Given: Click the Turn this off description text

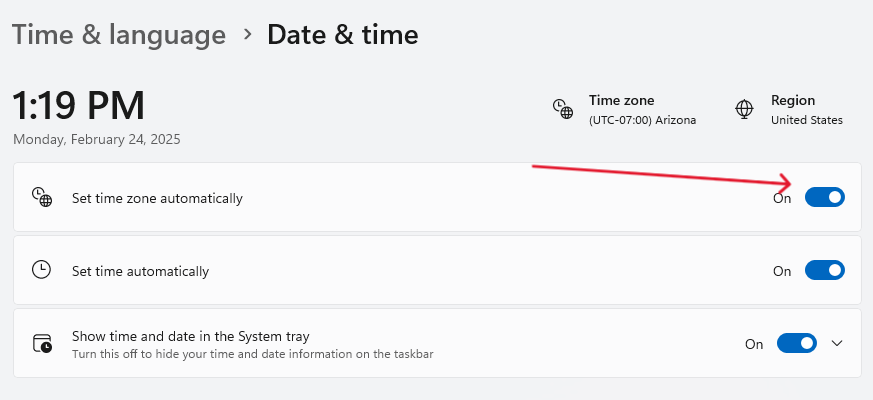Looking at the screenshot, I should (253, 354).
